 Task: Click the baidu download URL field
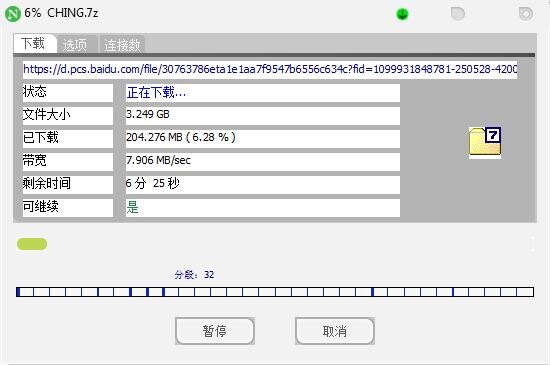270,69
